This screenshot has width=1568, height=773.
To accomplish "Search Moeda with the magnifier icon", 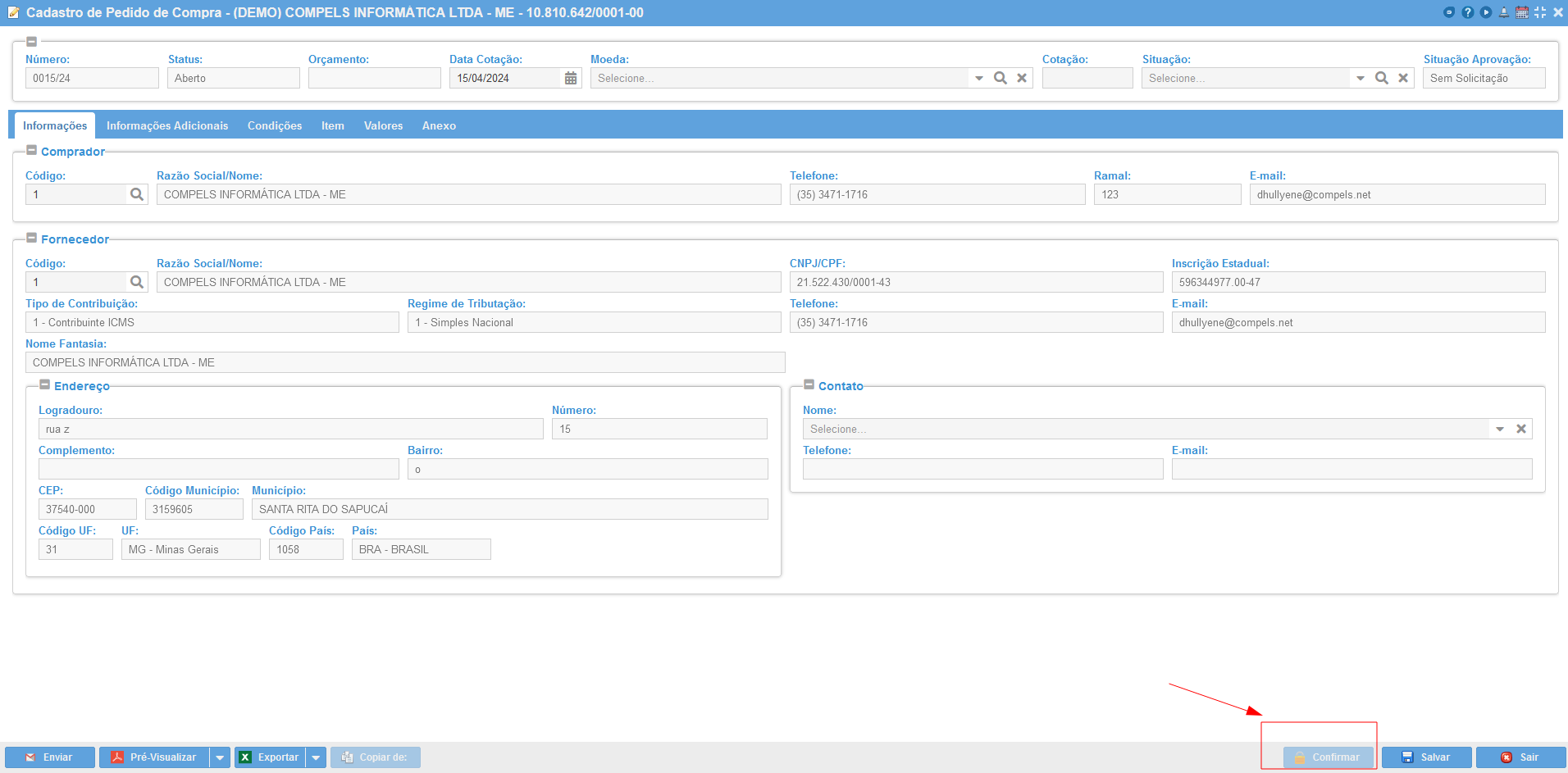I will click(x=1001, y=78).
